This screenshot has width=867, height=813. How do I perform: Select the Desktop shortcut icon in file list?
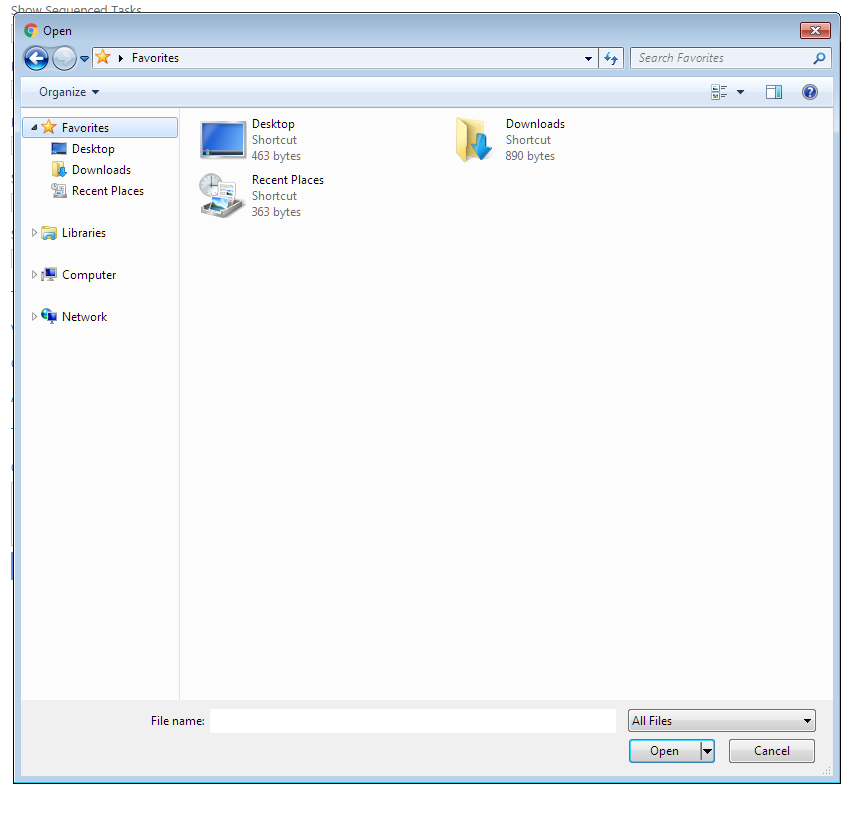pos(222,140)
